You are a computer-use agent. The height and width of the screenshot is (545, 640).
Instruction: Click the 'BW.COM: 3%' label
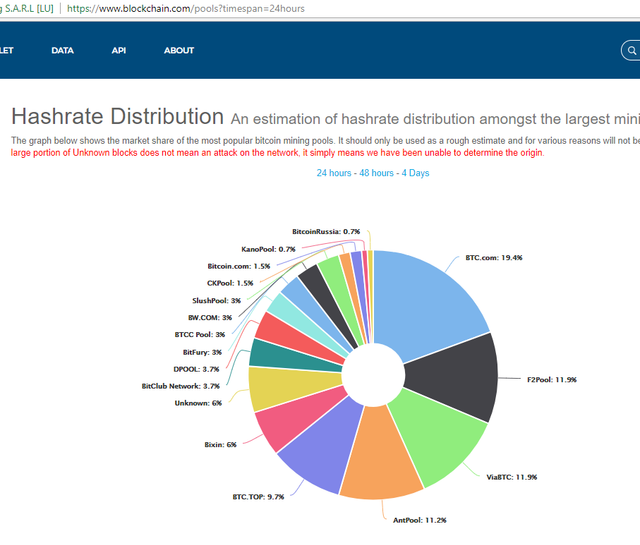coord(210,317)
